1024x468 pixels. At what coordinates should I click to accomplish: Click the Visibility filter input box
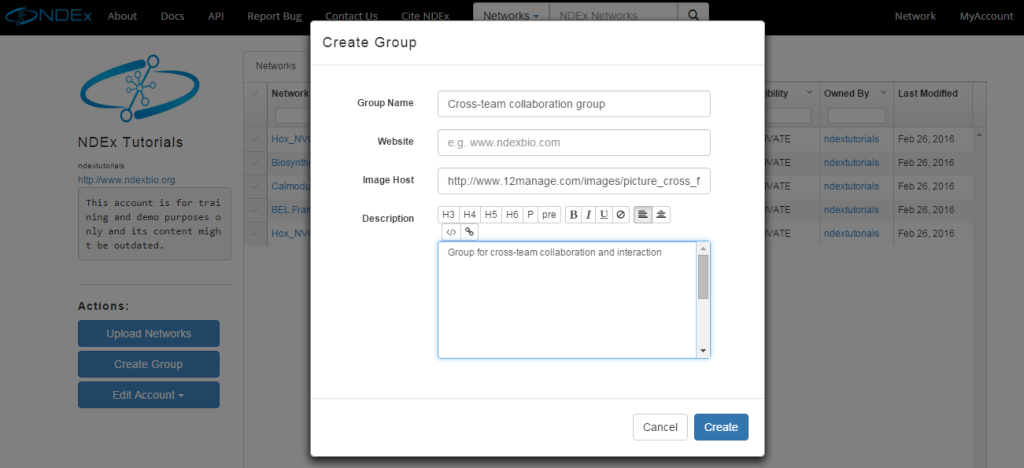coord(788,116)
